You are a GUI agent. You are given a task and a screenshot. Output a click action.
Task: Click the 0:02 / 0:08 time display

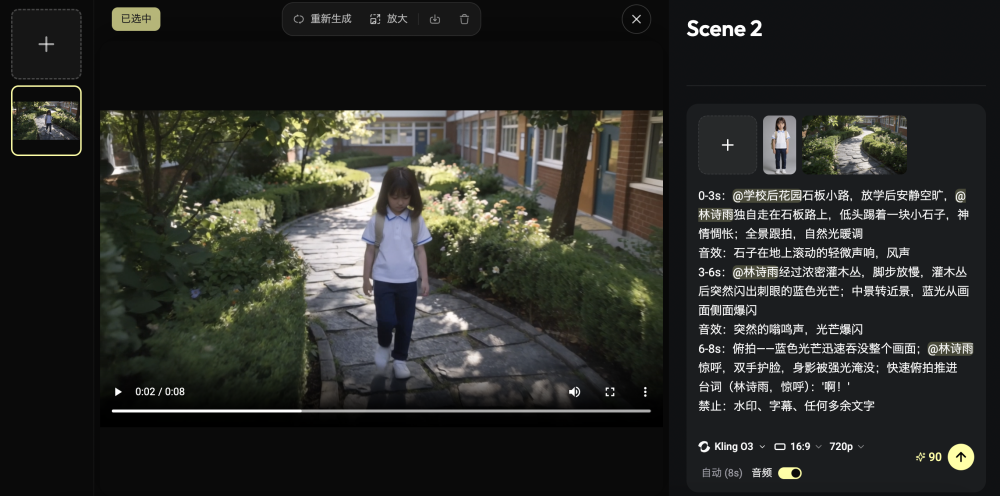(160, 391)
